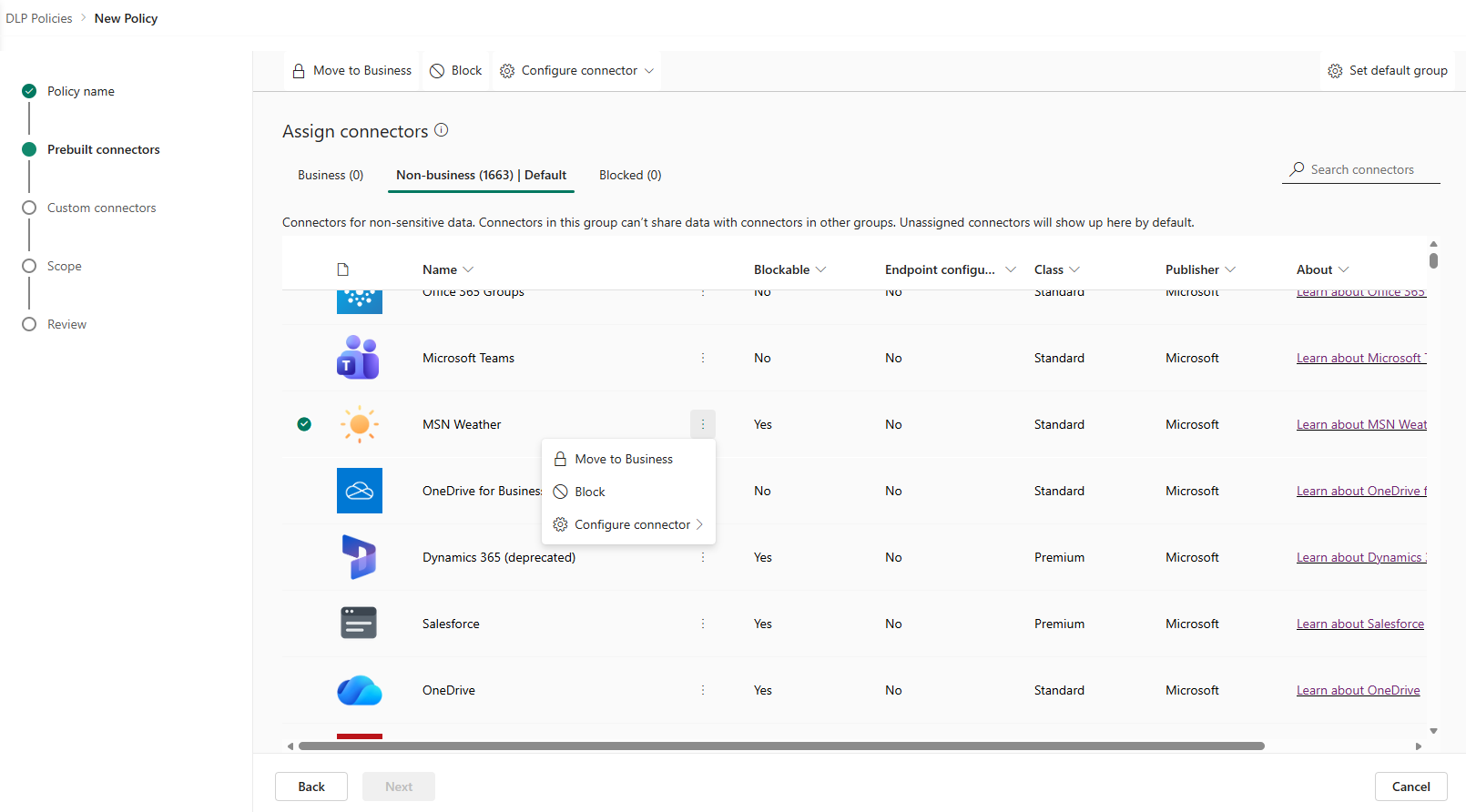
Task: Expand the Publisher column dropdown
Action: pos(1230,269)
